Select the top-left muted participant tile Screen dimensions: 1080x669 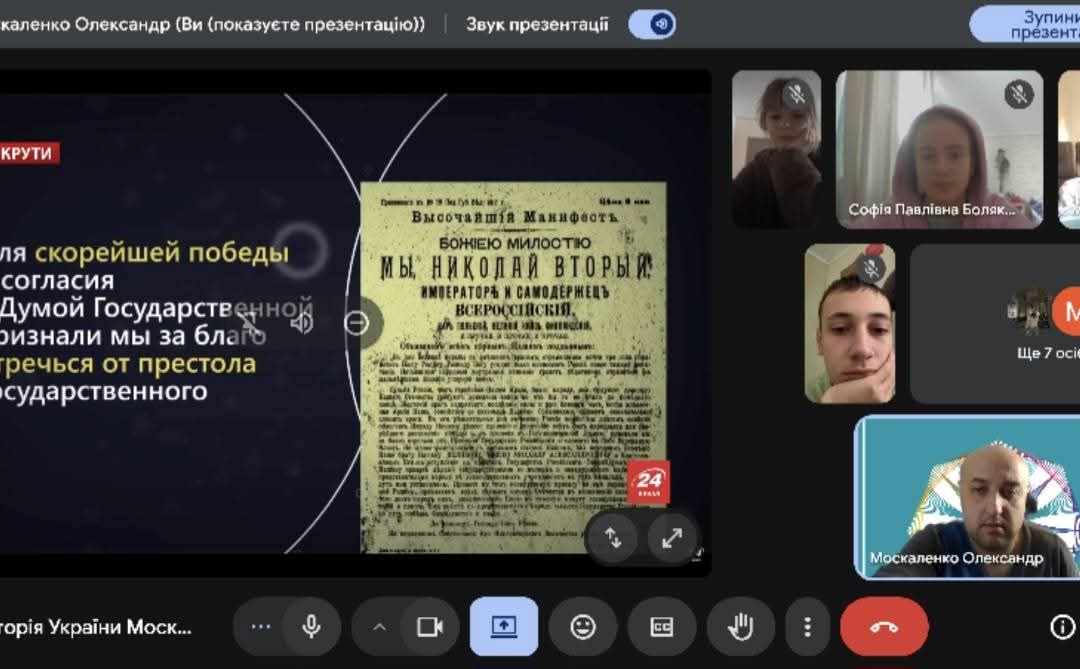tap(776, 149)
